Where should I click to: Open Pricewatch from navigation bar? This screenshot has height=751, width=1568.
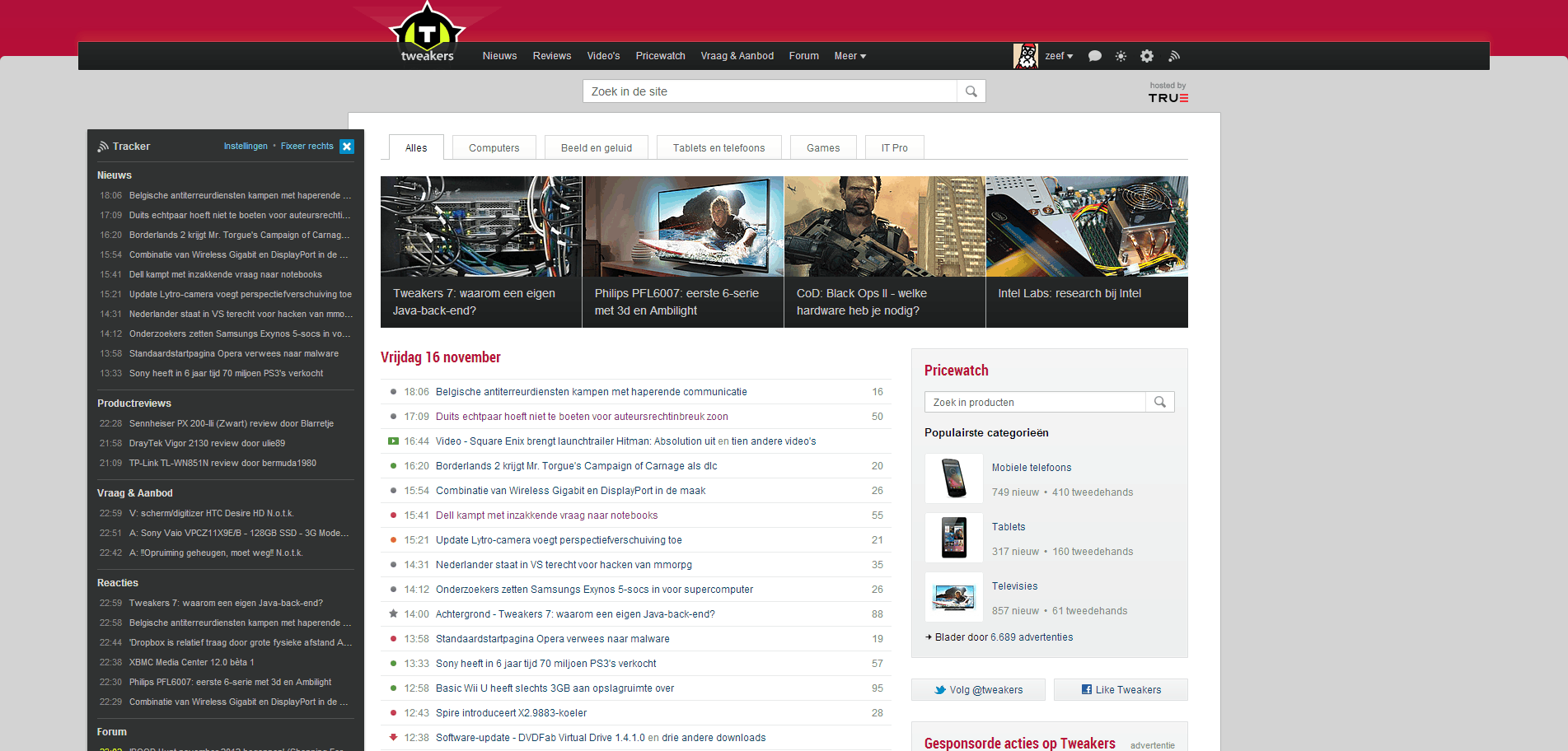pyautogui.click(x=661, y=56)
